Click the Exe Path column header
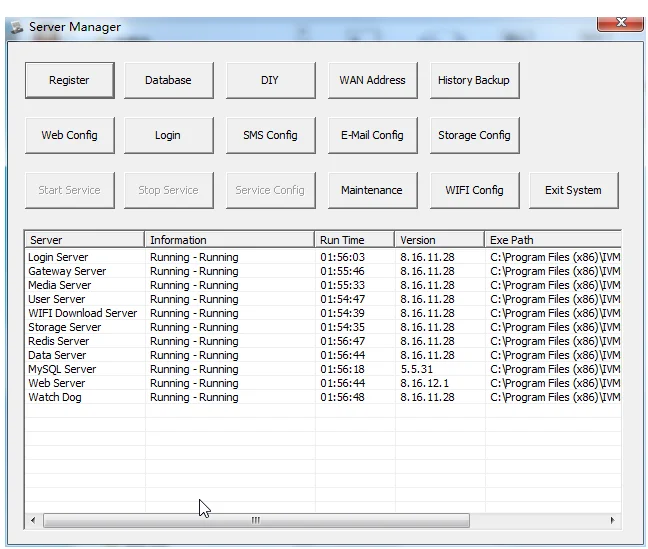 click(x=553, y=240)
